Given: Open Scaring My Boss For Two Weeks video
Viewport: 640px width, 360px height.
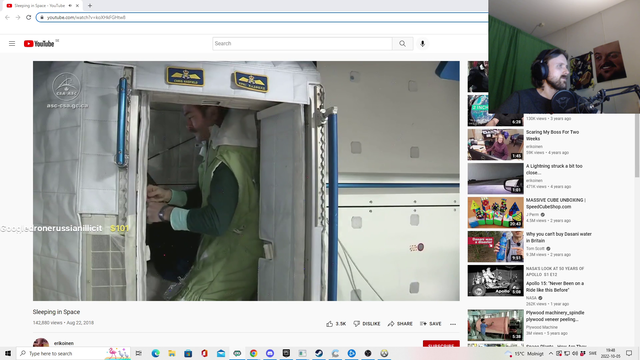Looking at the screenshot, I should 552,136.
